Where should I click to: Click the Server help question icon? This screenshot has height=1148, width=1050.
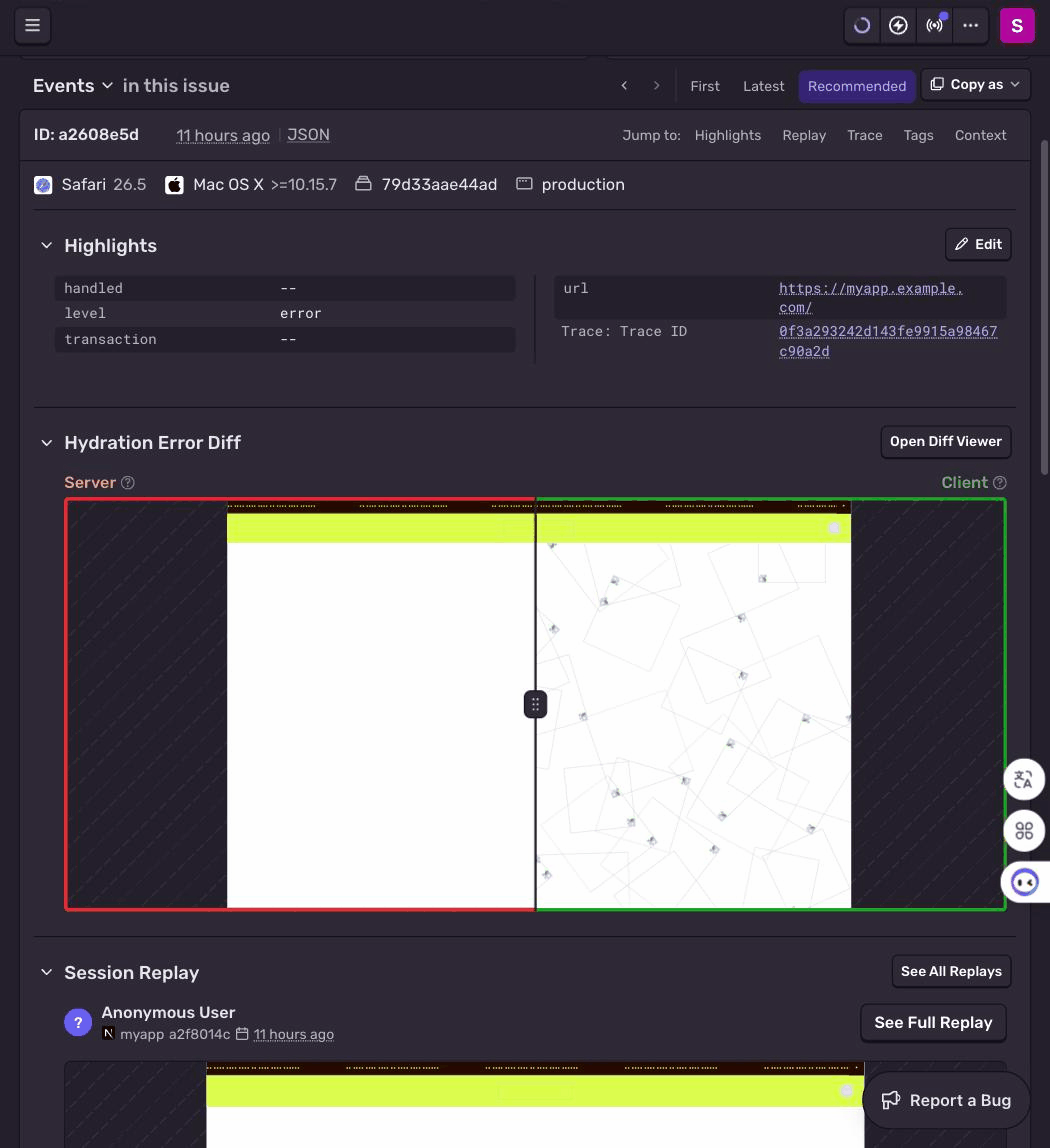[x=127, y=482]
